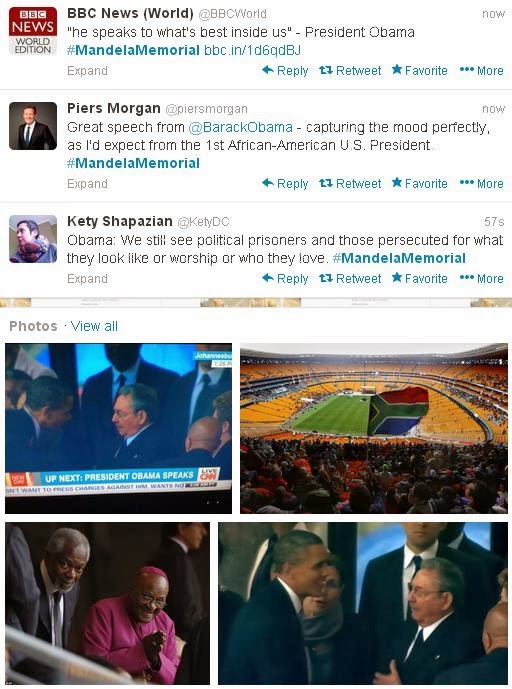This screenshot has width=512, height=689.
Task: Click the @BarackObama mention
Action: point(240,127)
